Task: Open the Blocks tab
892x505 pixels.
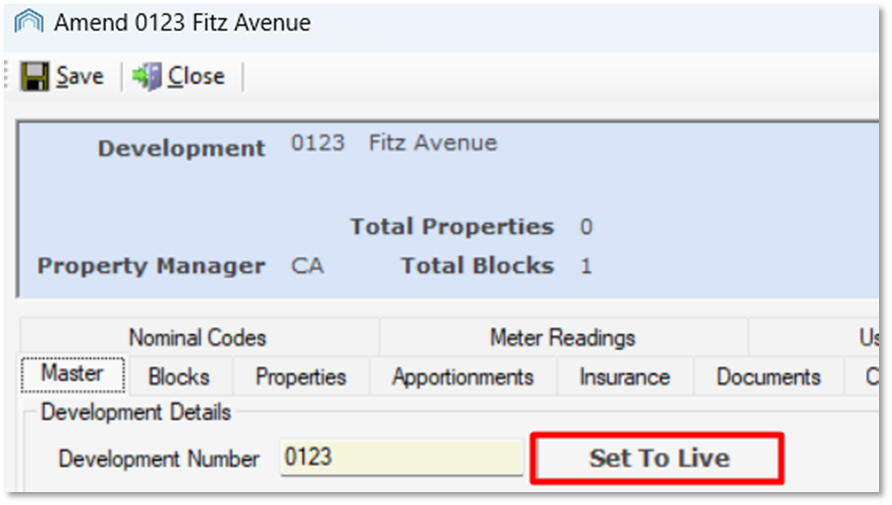Action: (179, 377)
